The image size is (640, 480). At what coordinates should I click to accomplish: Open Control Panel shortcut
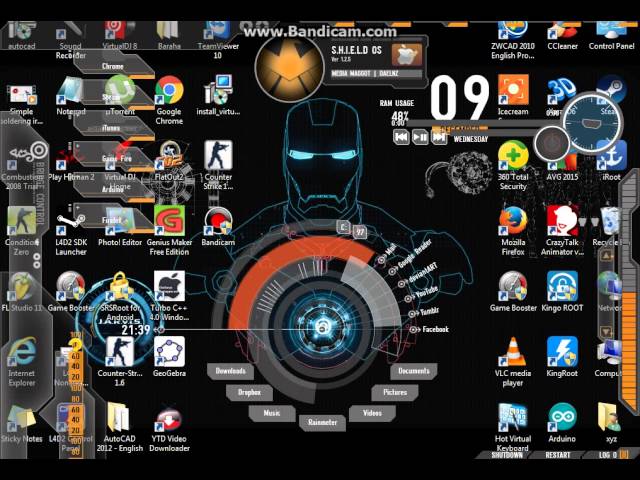pos(611,31)
